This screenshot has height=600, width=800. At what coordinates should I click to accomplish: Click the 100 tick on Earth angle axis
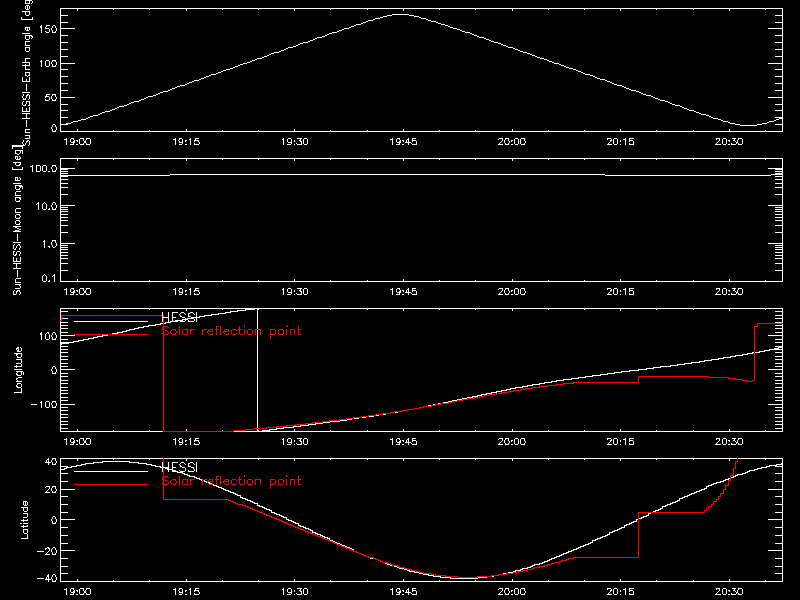pos(48,64)
